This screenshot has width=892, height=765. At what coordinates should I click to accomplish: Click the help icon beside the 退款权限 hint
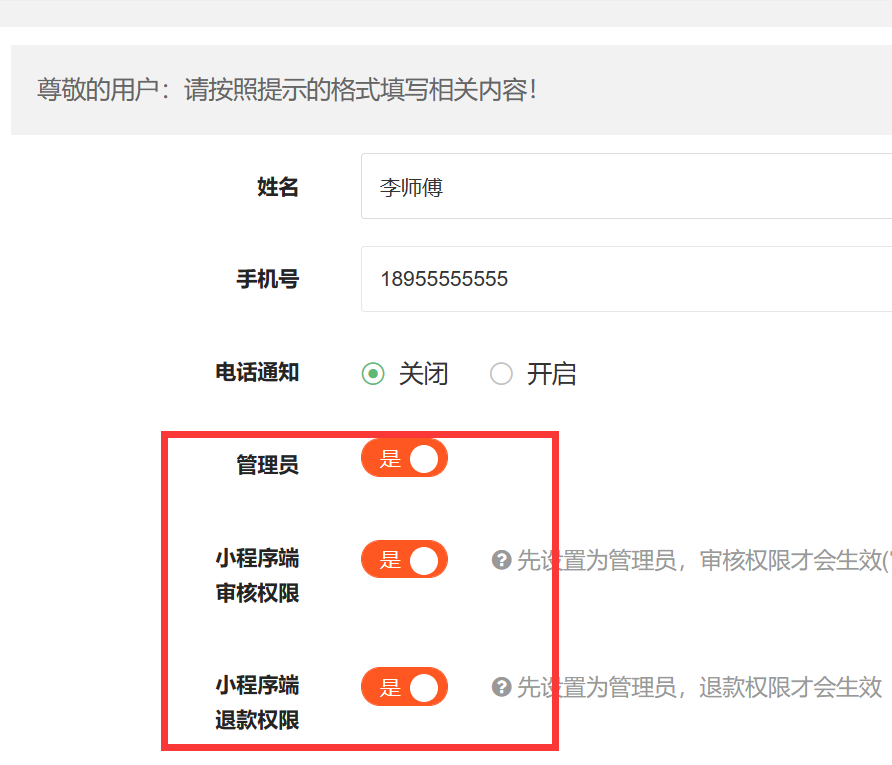click(501, 687)
